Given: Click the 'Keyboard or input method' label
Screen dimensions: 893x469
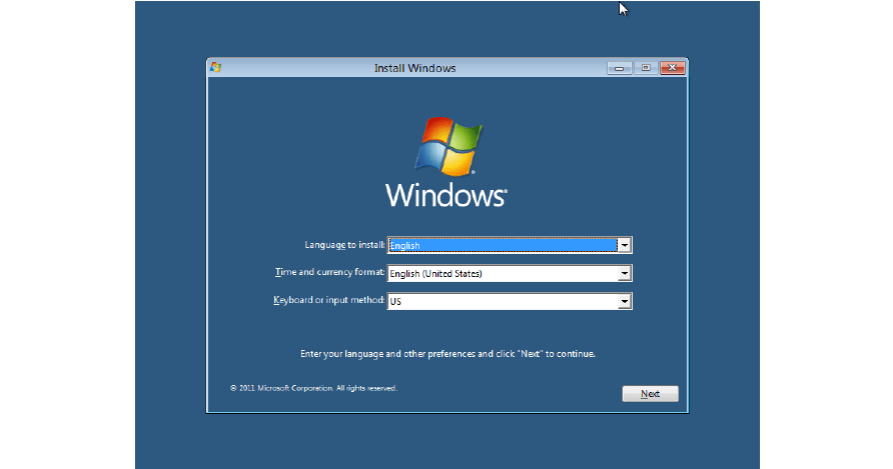Looking at the screenshot, I should pos(329,300).
